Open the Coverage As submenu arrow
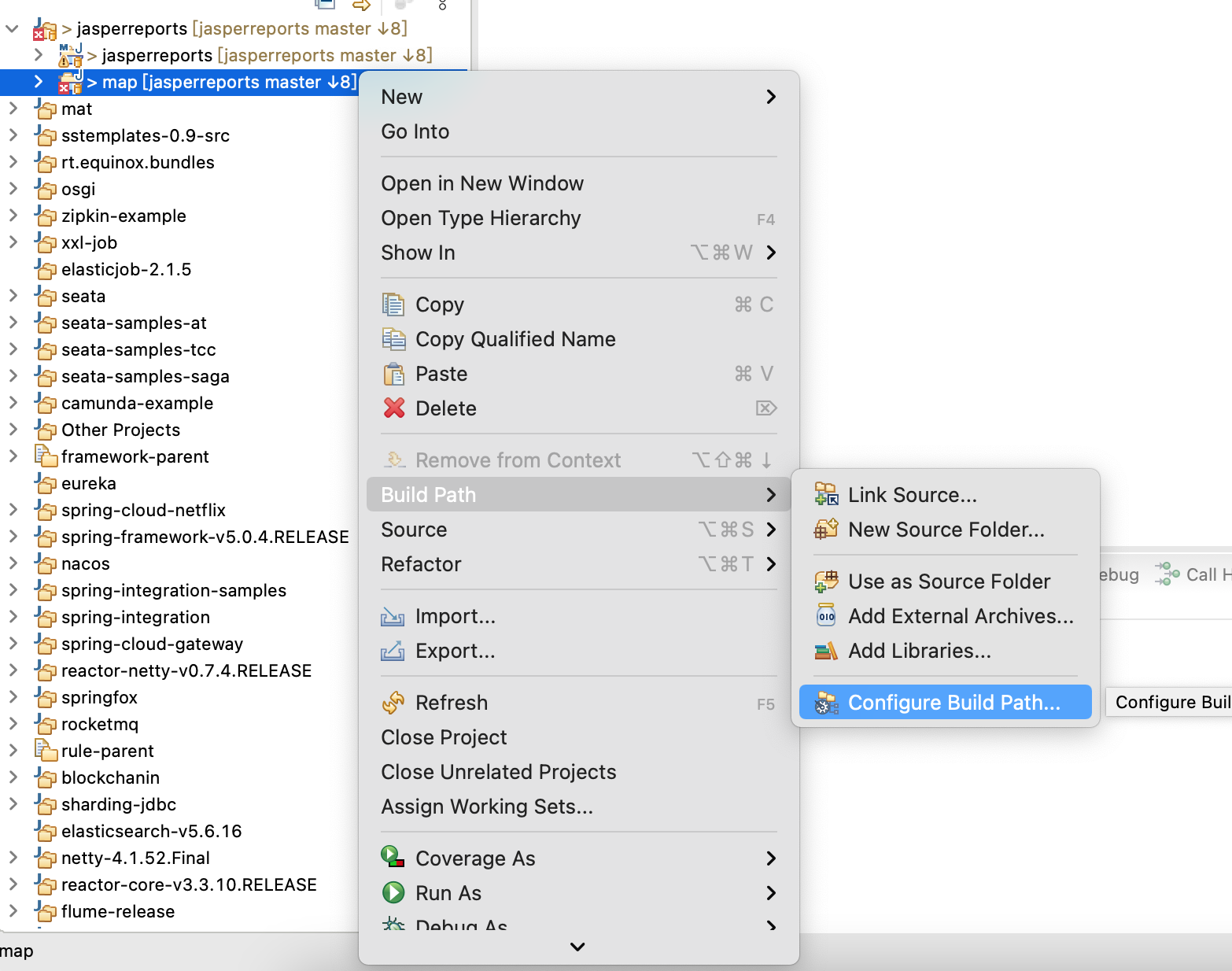 771,858
